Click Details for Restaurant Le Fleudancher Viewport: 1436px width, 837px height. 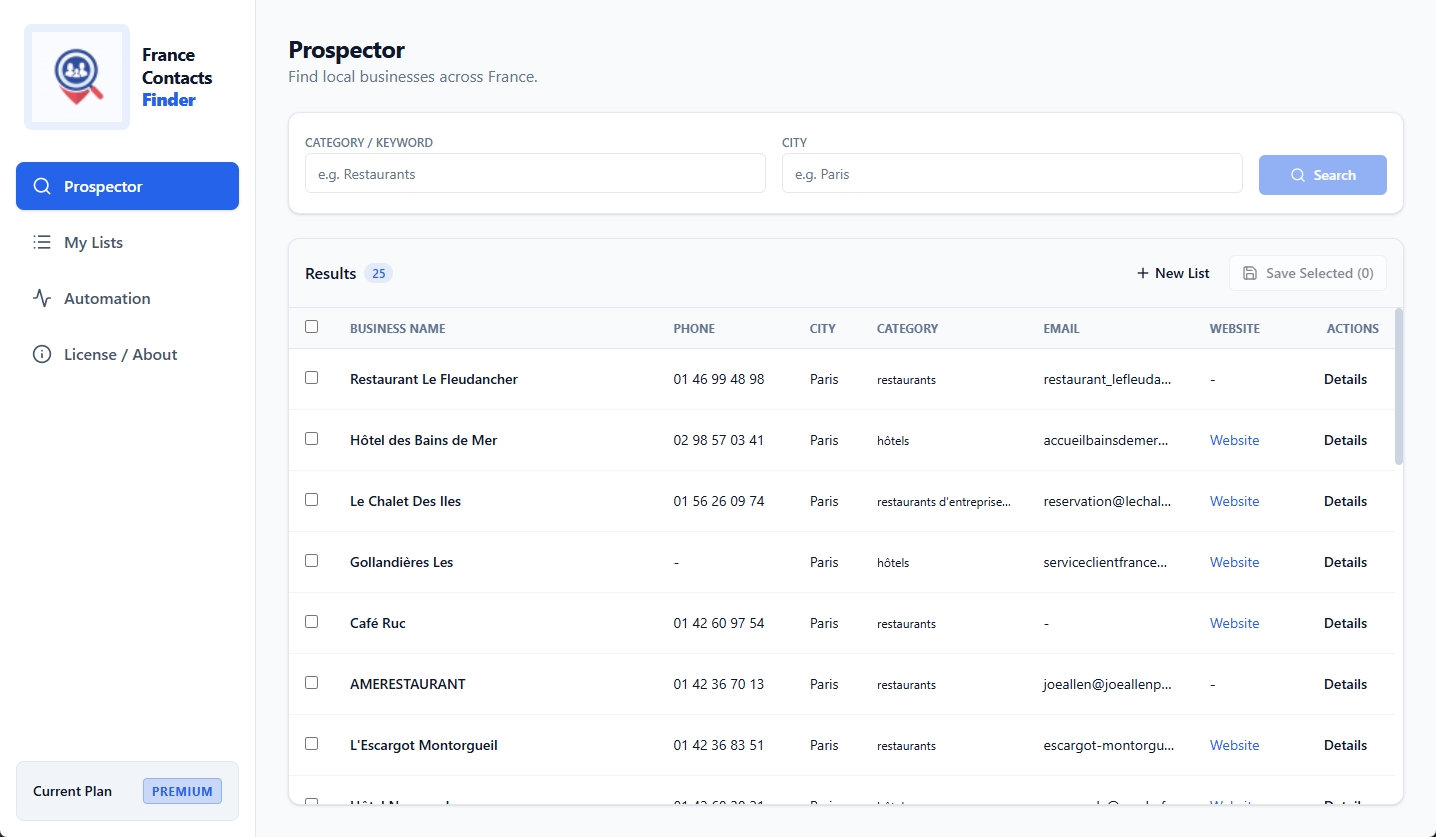click(1345, 379)
